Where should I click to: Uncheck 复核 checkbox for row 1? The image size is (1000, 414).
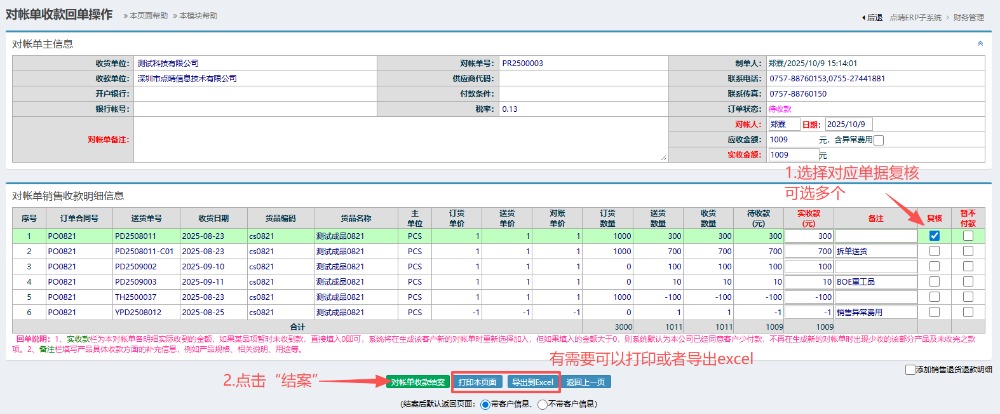point(934,236)
